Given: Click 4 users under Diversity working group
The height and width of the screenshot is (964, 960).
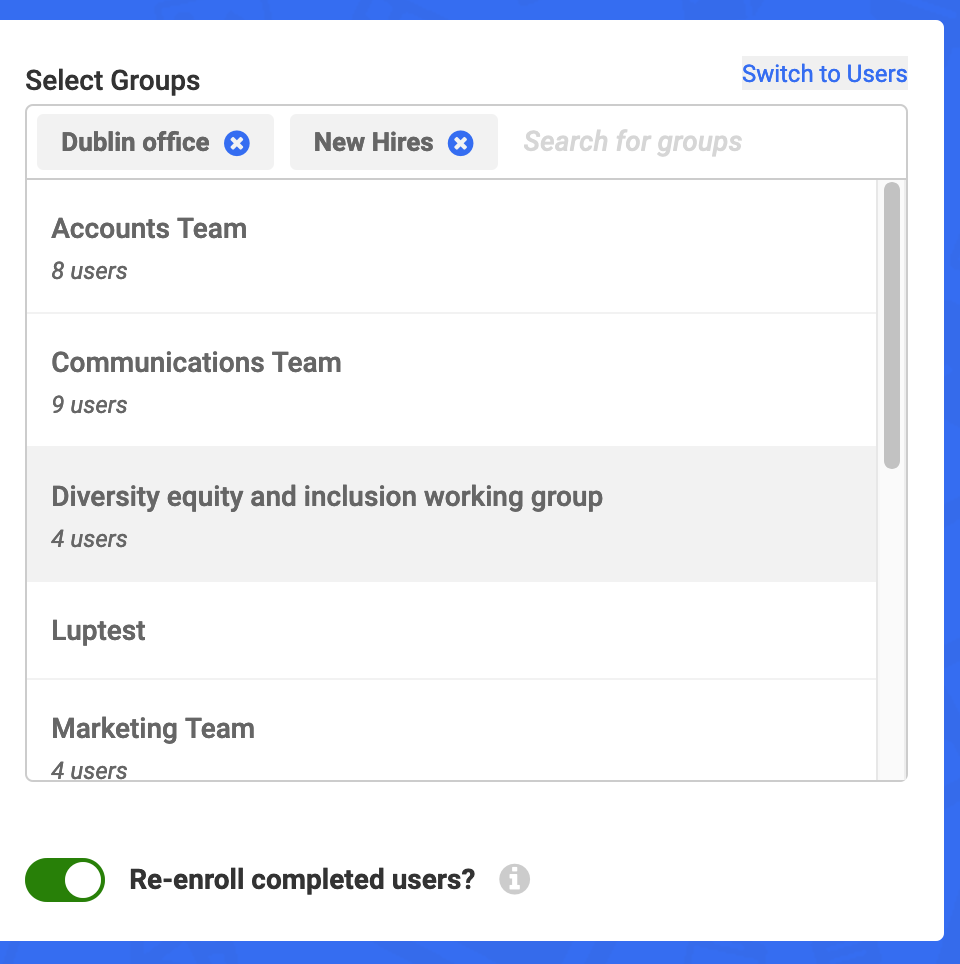Looking at the screenshot, I should pos(89,539).
